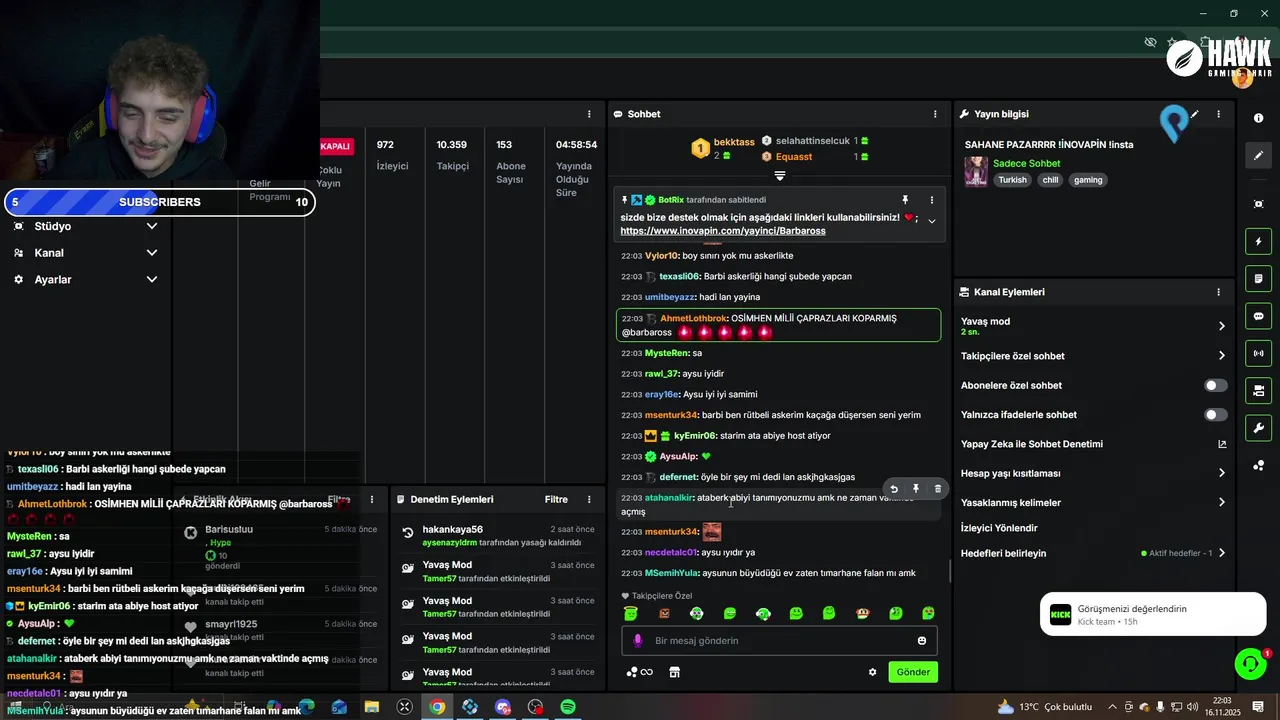Screen dimensions: 1280x720
Task: Select the pencil edit icon in the right sidebar
Action: tap(1258, 155)
